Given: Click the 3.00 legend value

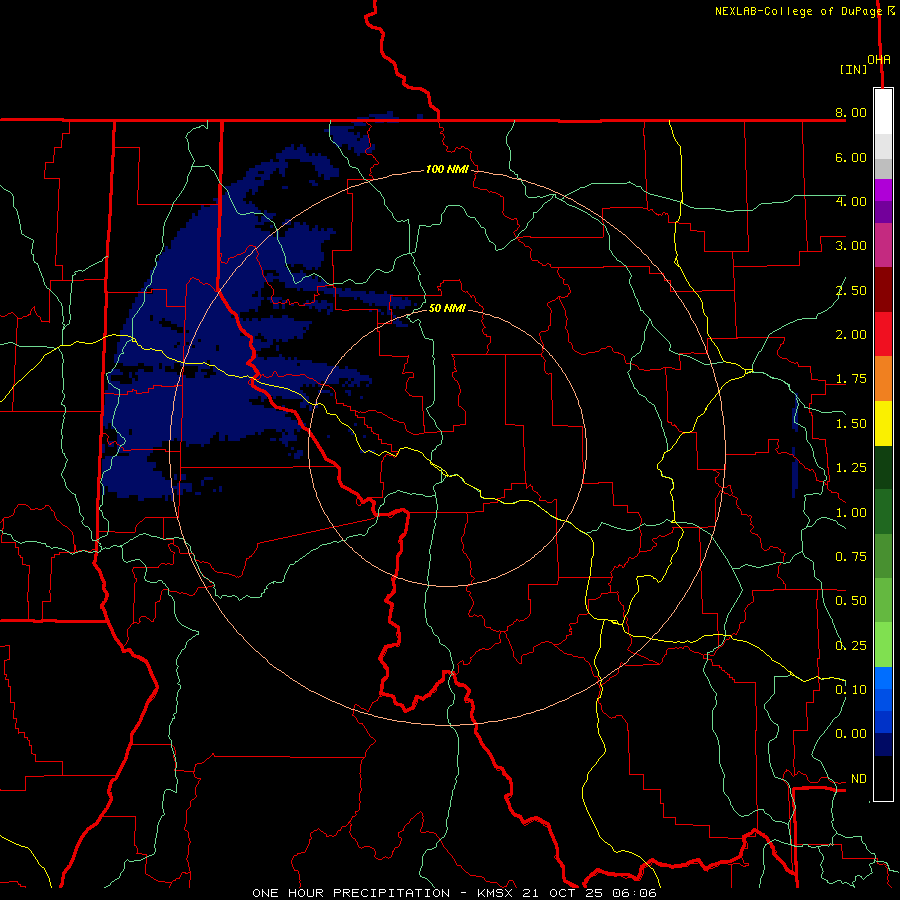Looking at the screenshot, I should point(851,246).
